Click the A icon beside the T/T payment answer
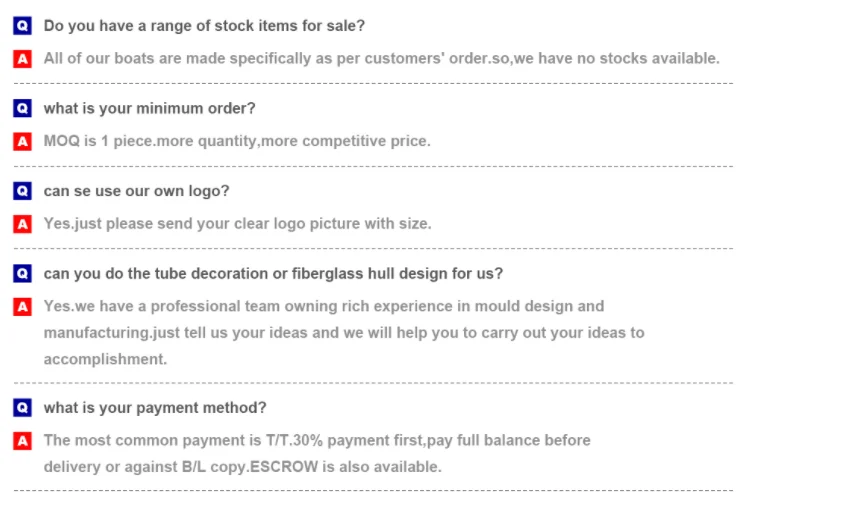This screenshot has height=529, width=854. (23, 441)
